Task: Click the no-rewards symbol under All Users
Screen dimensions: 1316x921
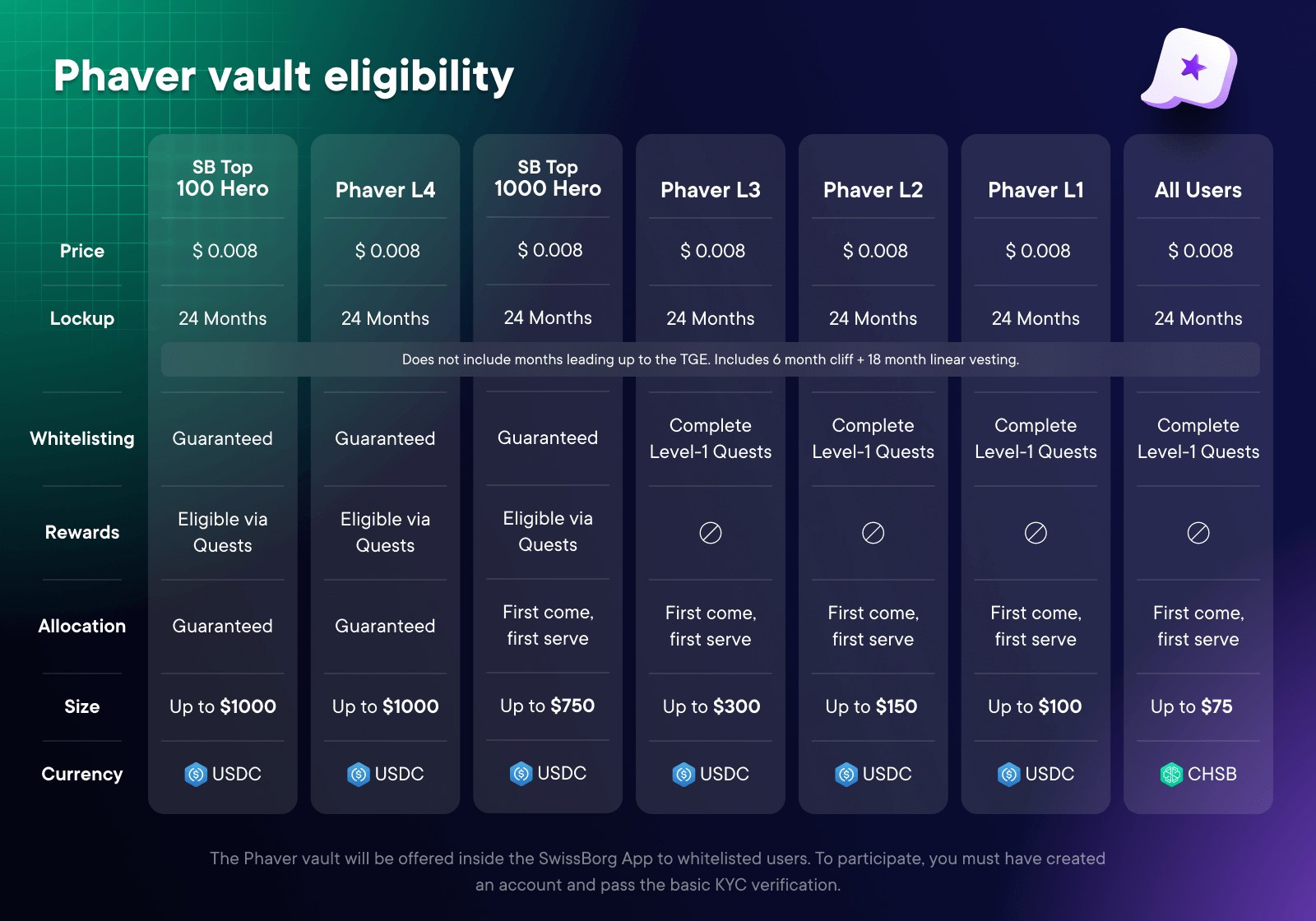Action: click(x=1198, y=533)
